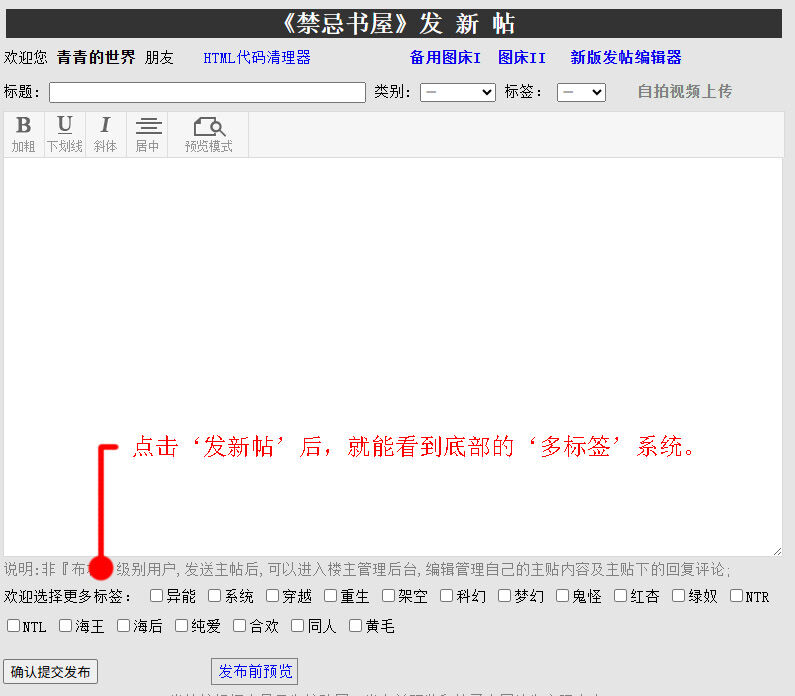The height and width of the screenshot is (696, 795).
Task: Go to 备用图床I link
Action: (x=445, y=58)
